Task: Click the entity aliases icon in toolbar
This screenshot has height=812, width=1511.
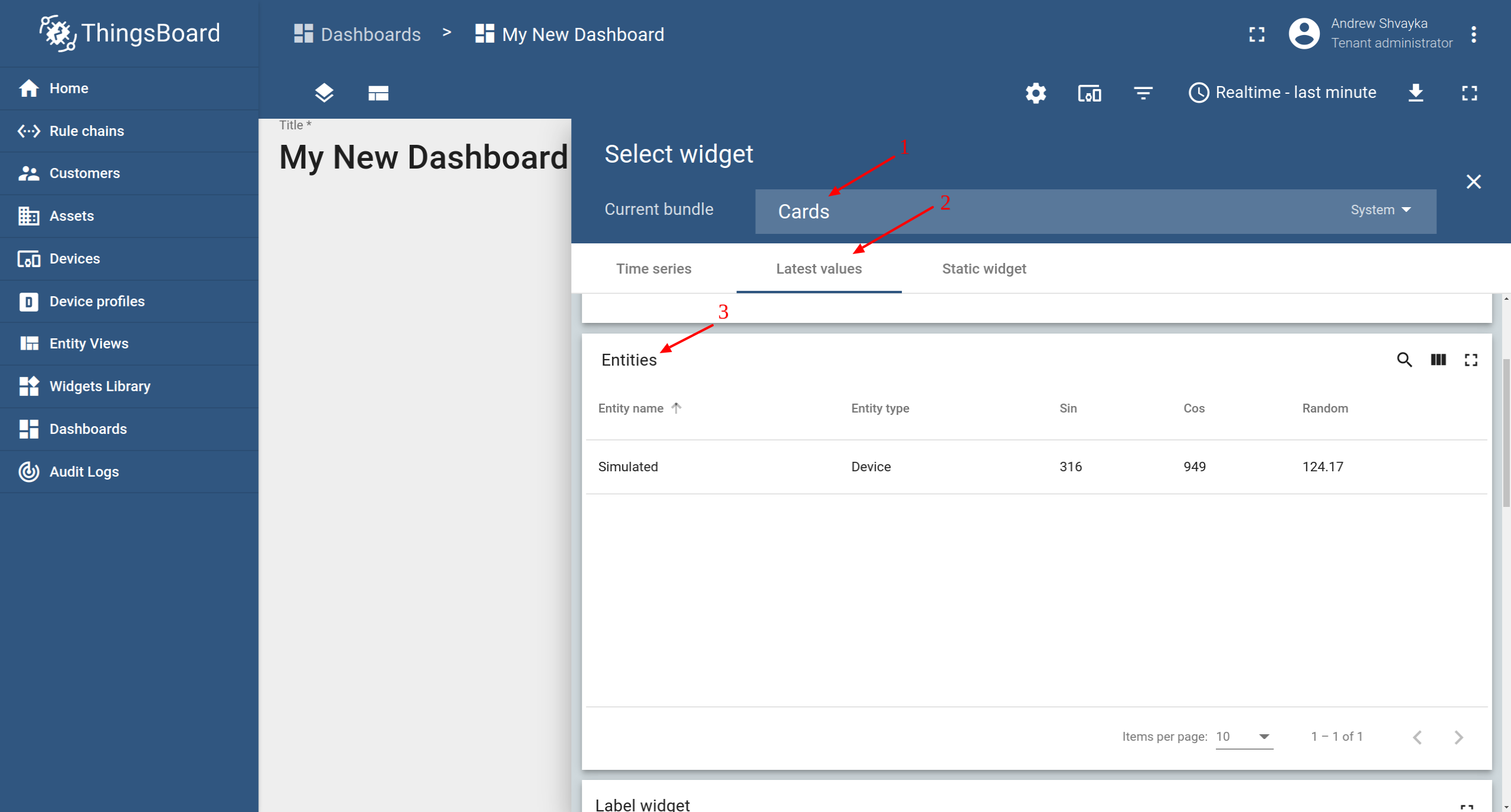Action: click(x=1089, y=93)
